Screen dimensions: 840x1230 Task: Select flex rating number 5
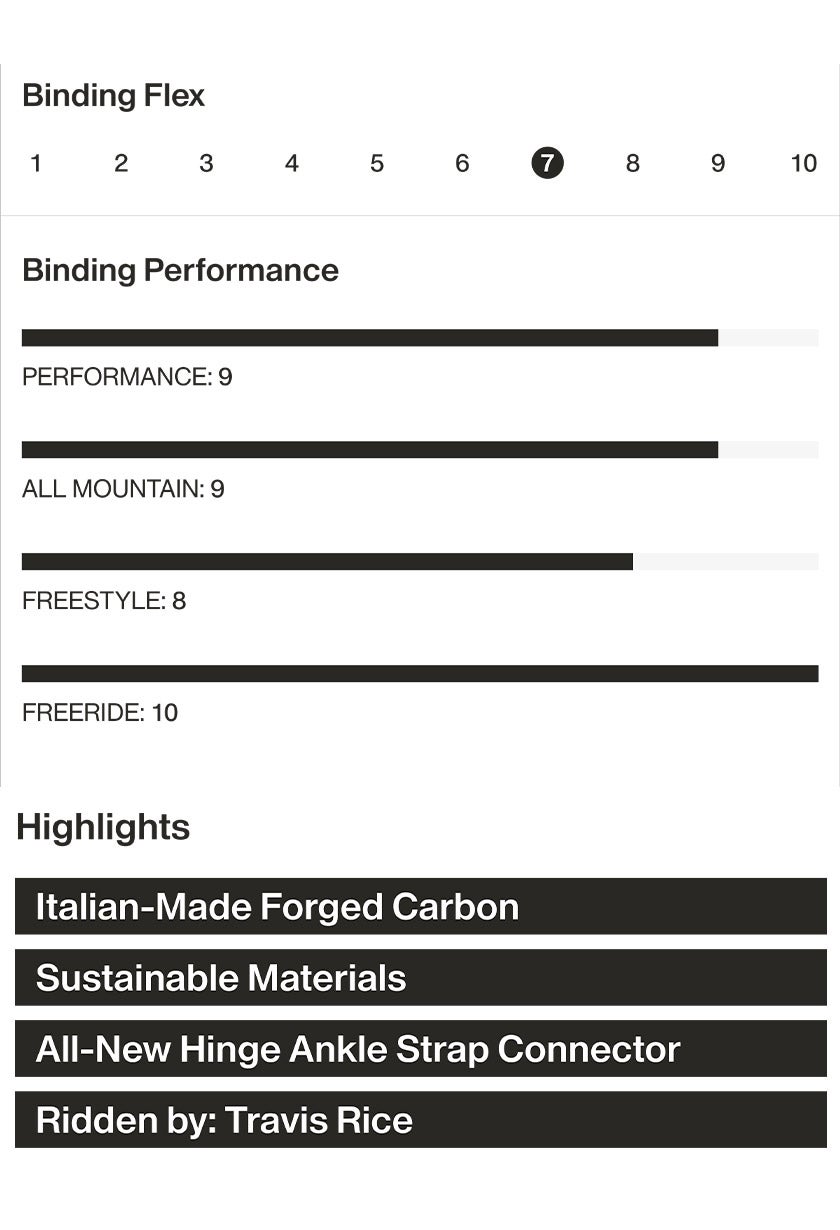pyautogui.click(x=377, y=163)
